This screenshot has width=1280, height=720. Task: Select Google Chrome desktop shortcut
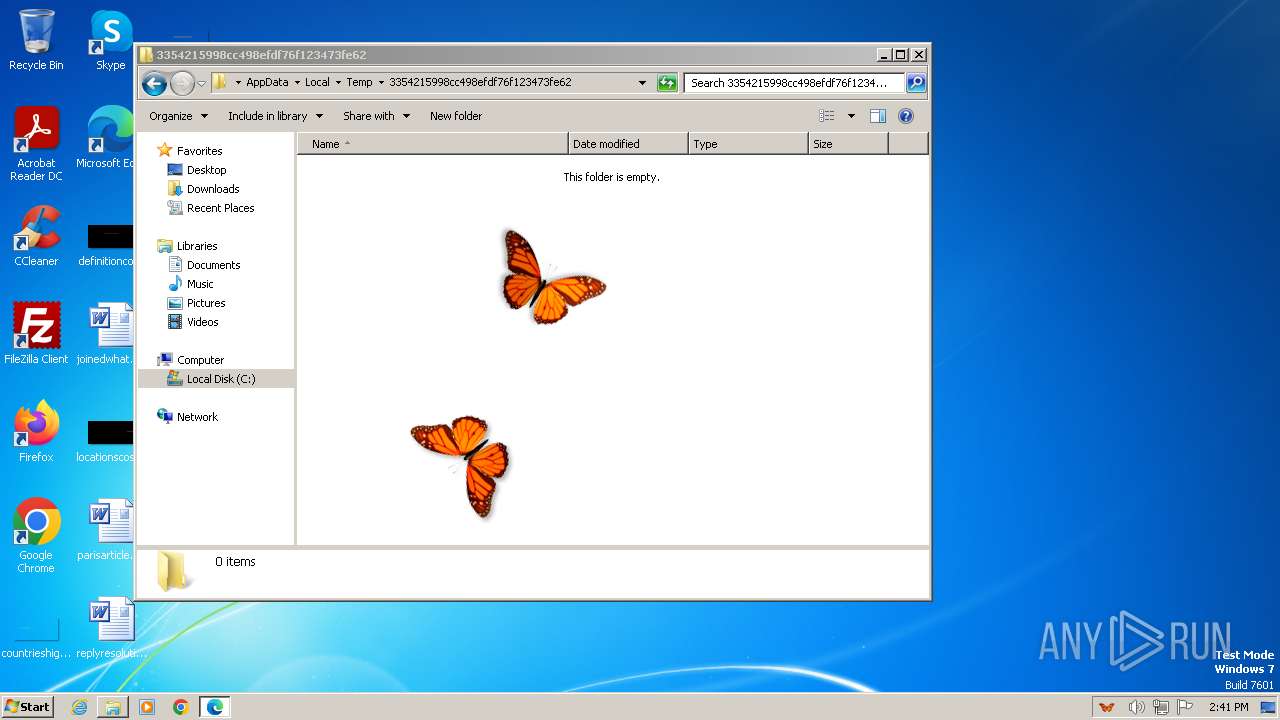click(36, 536)
